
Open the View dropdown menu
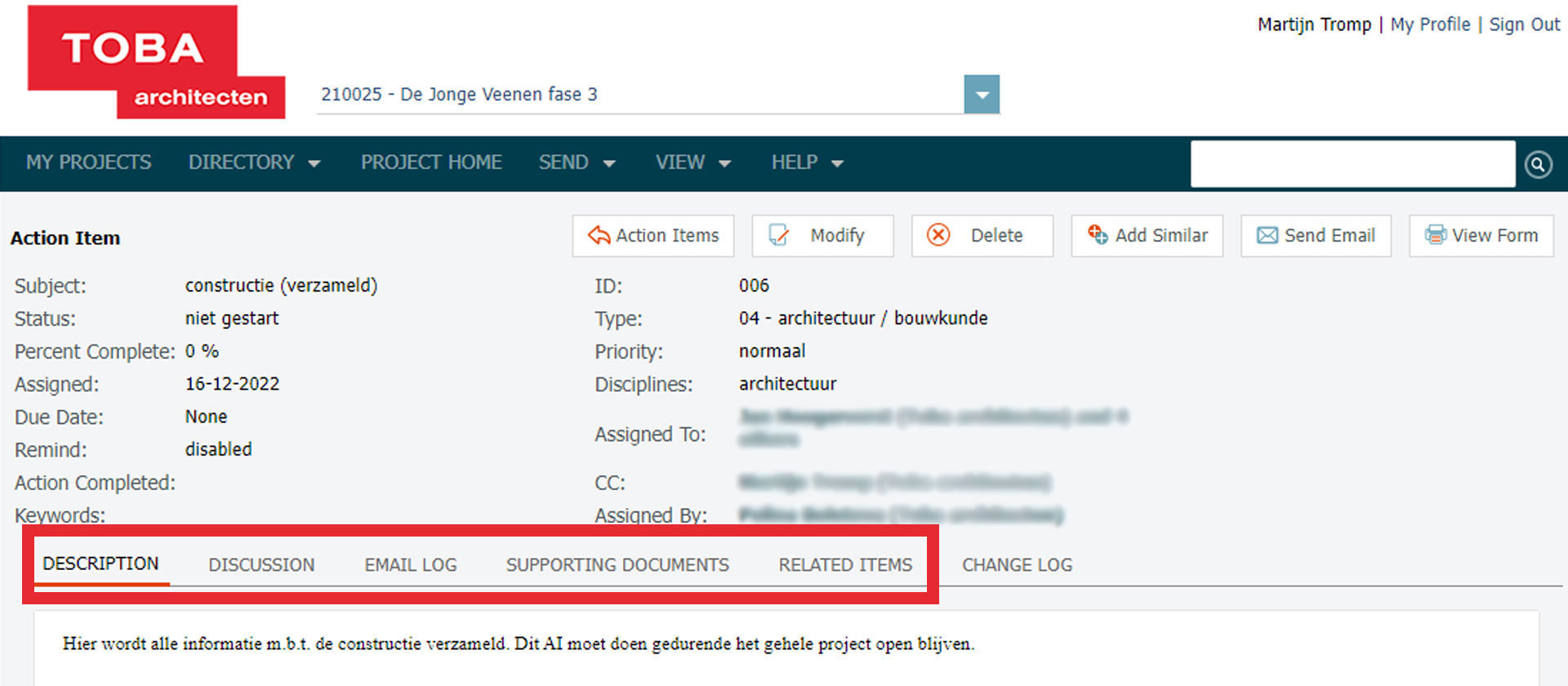[x=692, y=163]
